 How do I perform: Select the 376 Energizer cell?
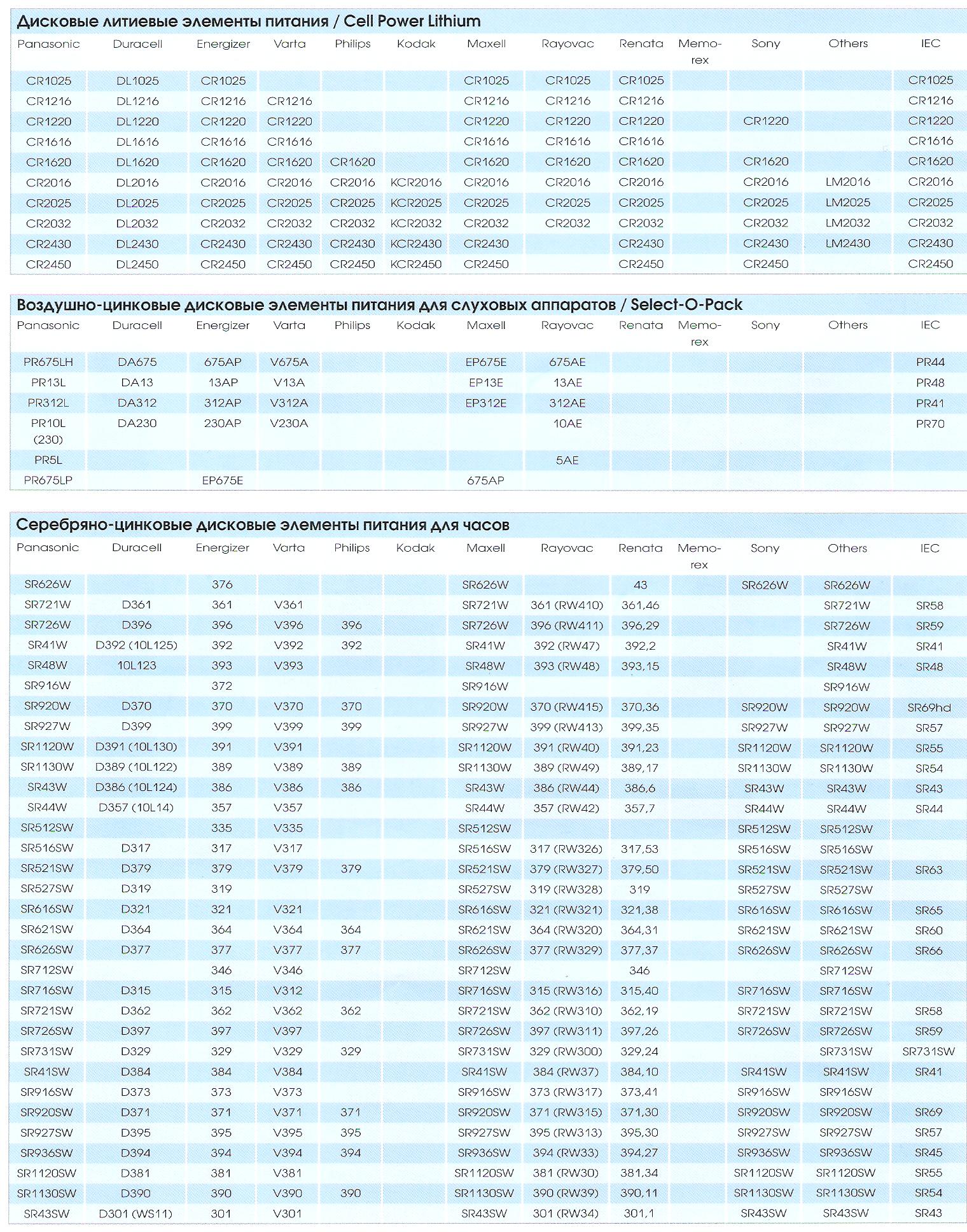click(222, 584)
